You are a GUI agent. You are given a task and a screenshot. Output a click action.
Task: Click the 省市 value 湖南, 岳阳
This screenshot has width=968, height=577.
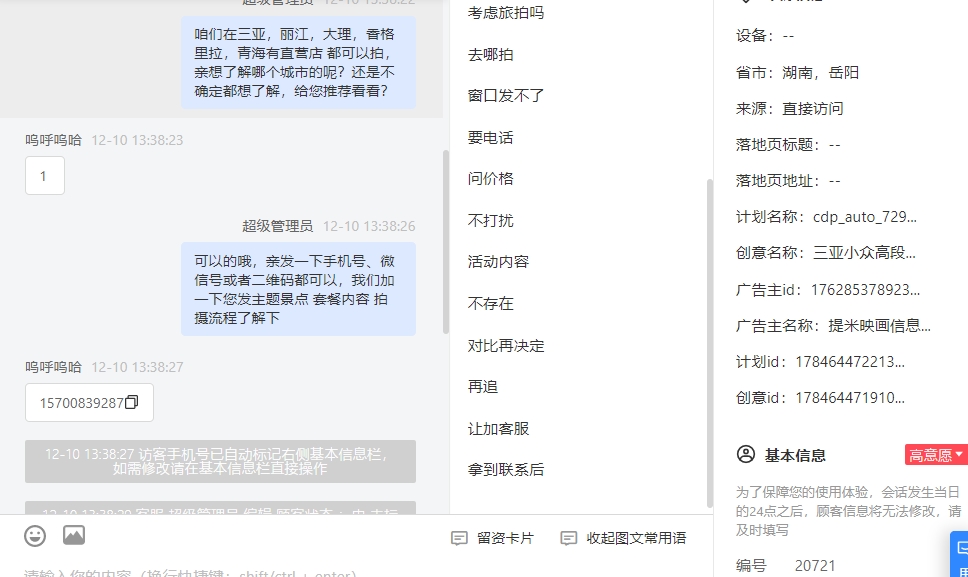click(820, 73)
